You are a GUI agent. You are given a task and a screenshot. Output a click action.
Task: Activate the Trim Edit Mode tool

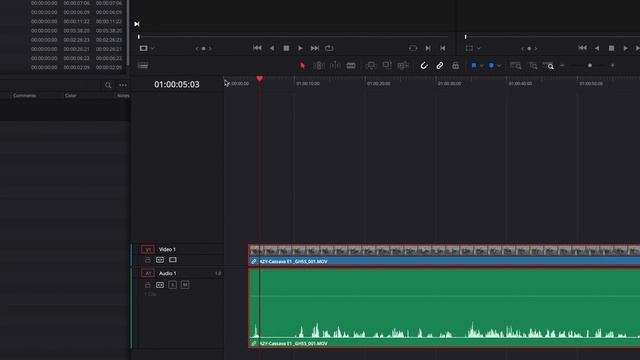(319, 66)
